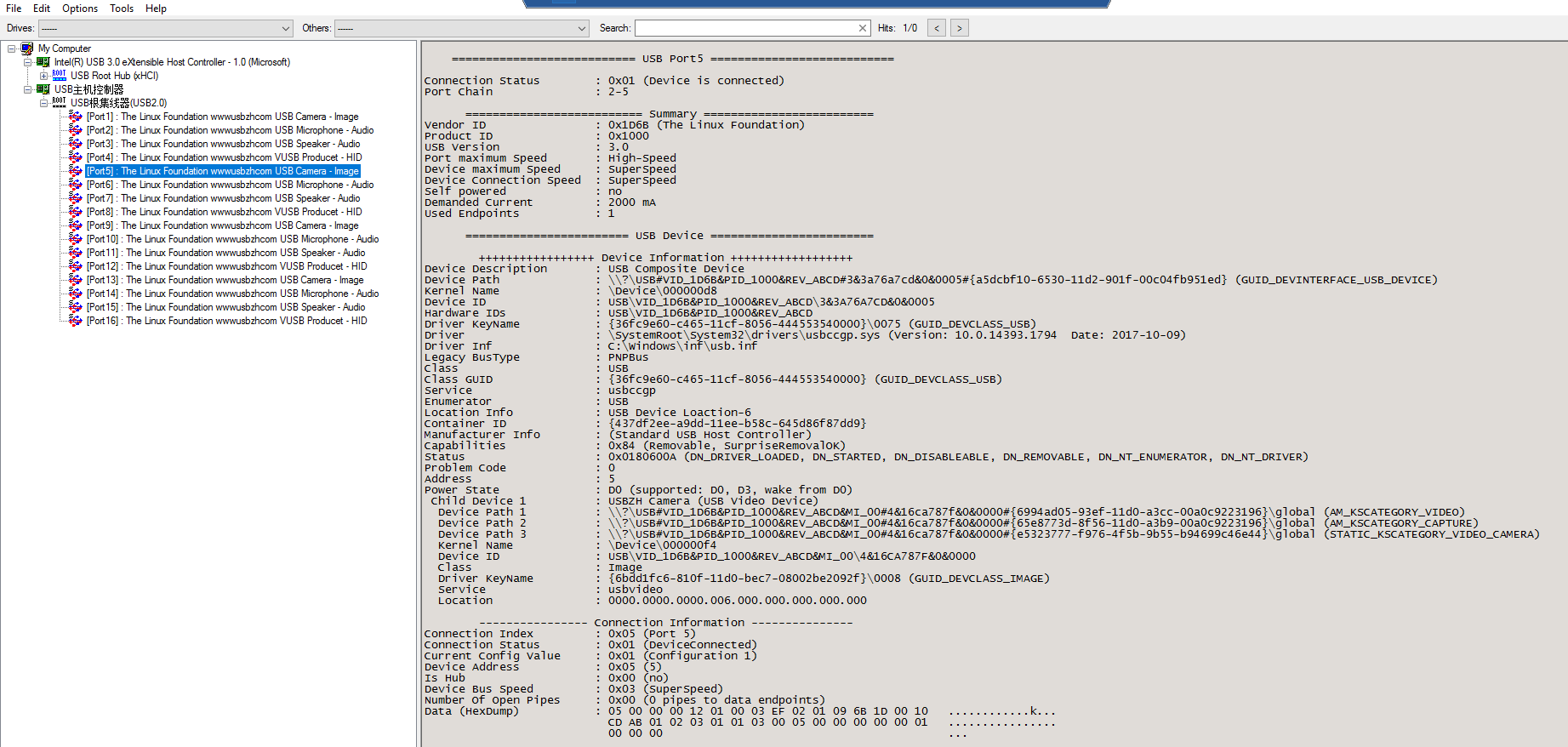Click the USB icon beside Port4 VUSB Producet
The height and width of the screenshot is (747, 1568).
point(76,157)
